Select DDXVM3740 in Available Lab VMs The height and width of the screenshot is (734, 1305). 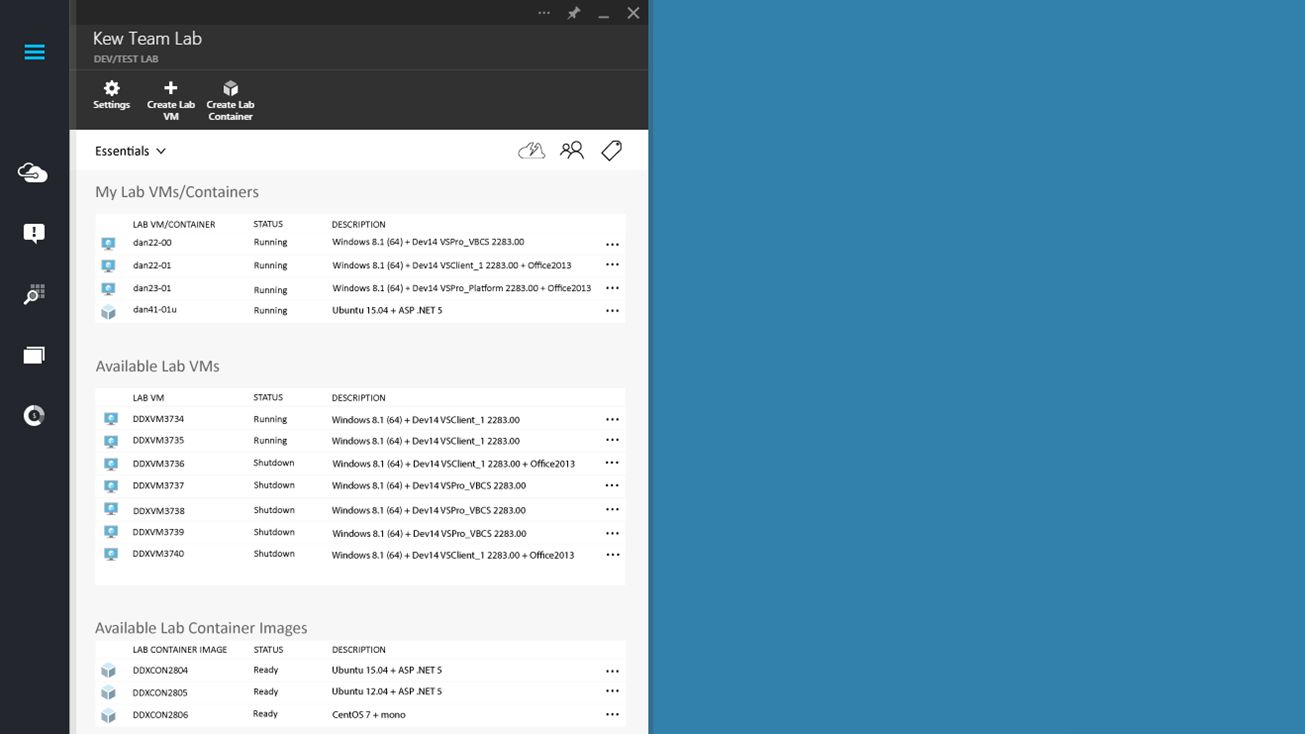(158, 553)
